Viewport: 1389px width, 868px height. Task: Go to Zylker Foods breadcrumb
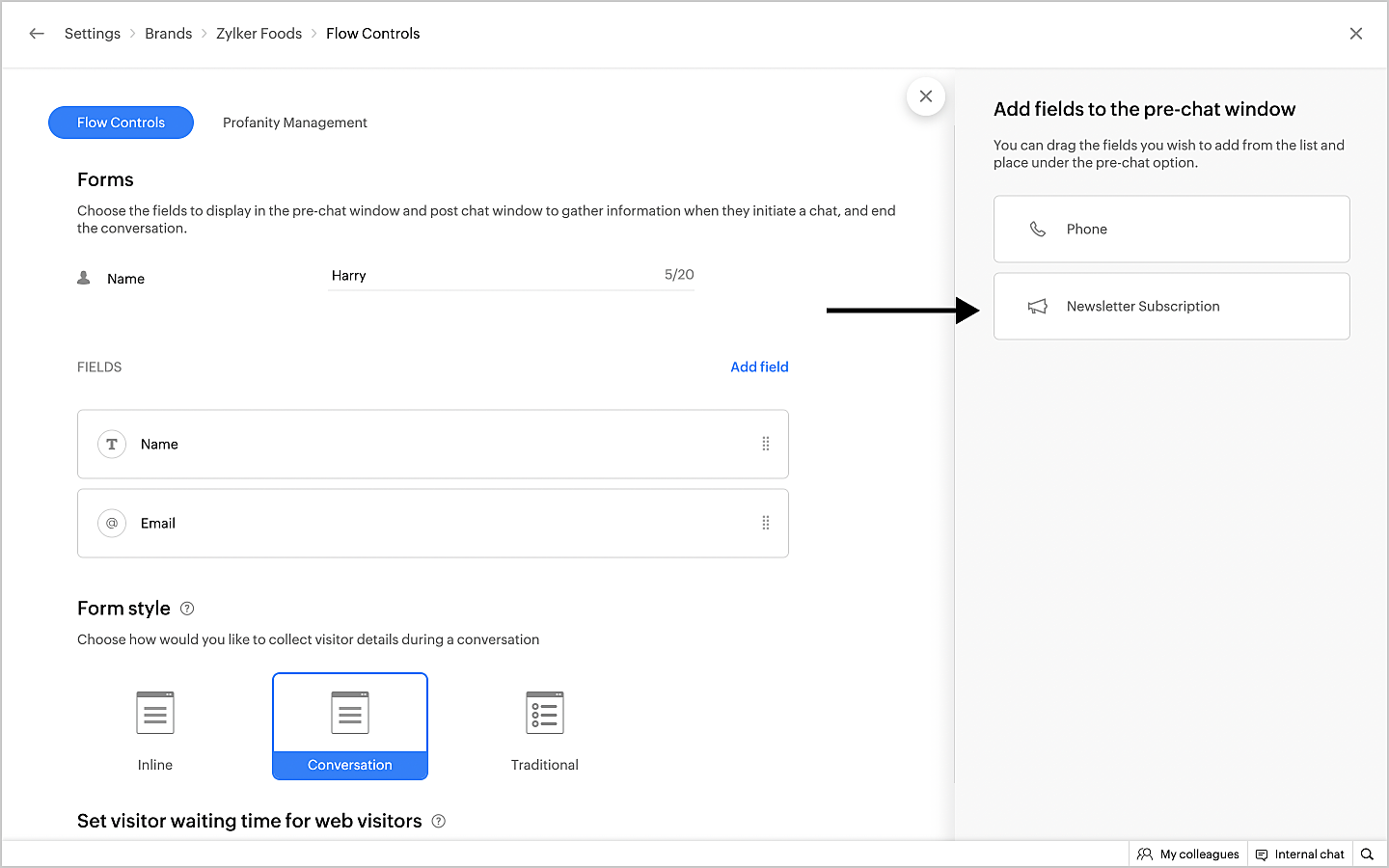pyautogui.click(x=259, y=34)
